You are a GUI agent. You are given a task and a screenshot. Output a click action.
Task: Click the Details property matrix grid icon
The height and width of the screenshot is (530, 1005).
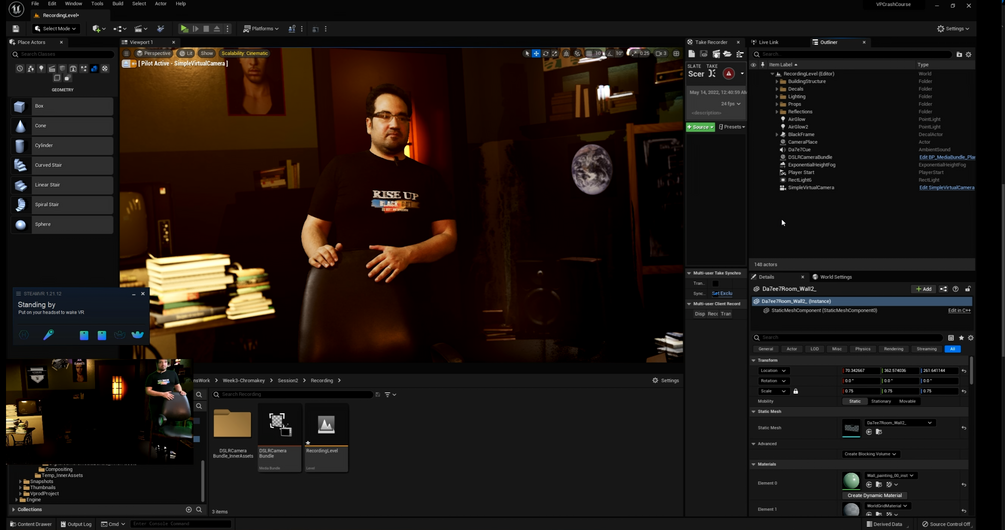point(951,338)
